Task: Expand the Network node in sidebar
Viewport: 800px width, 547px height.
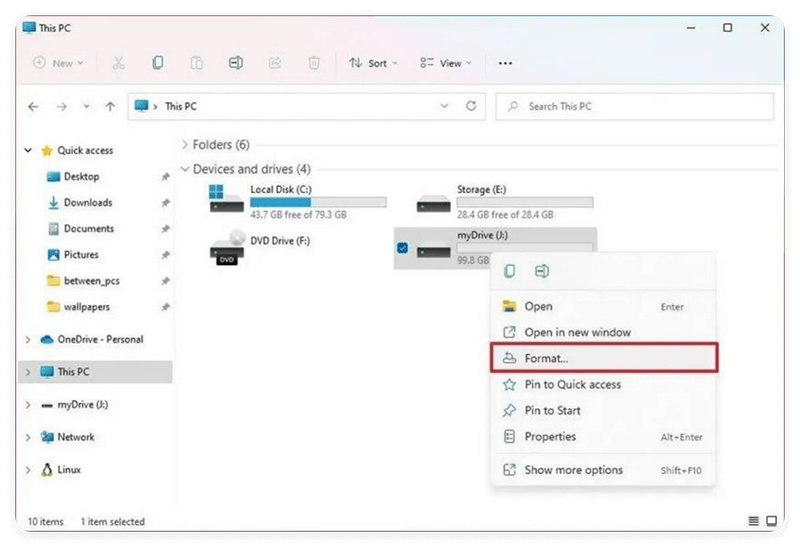Action: [x=28, y=437]
